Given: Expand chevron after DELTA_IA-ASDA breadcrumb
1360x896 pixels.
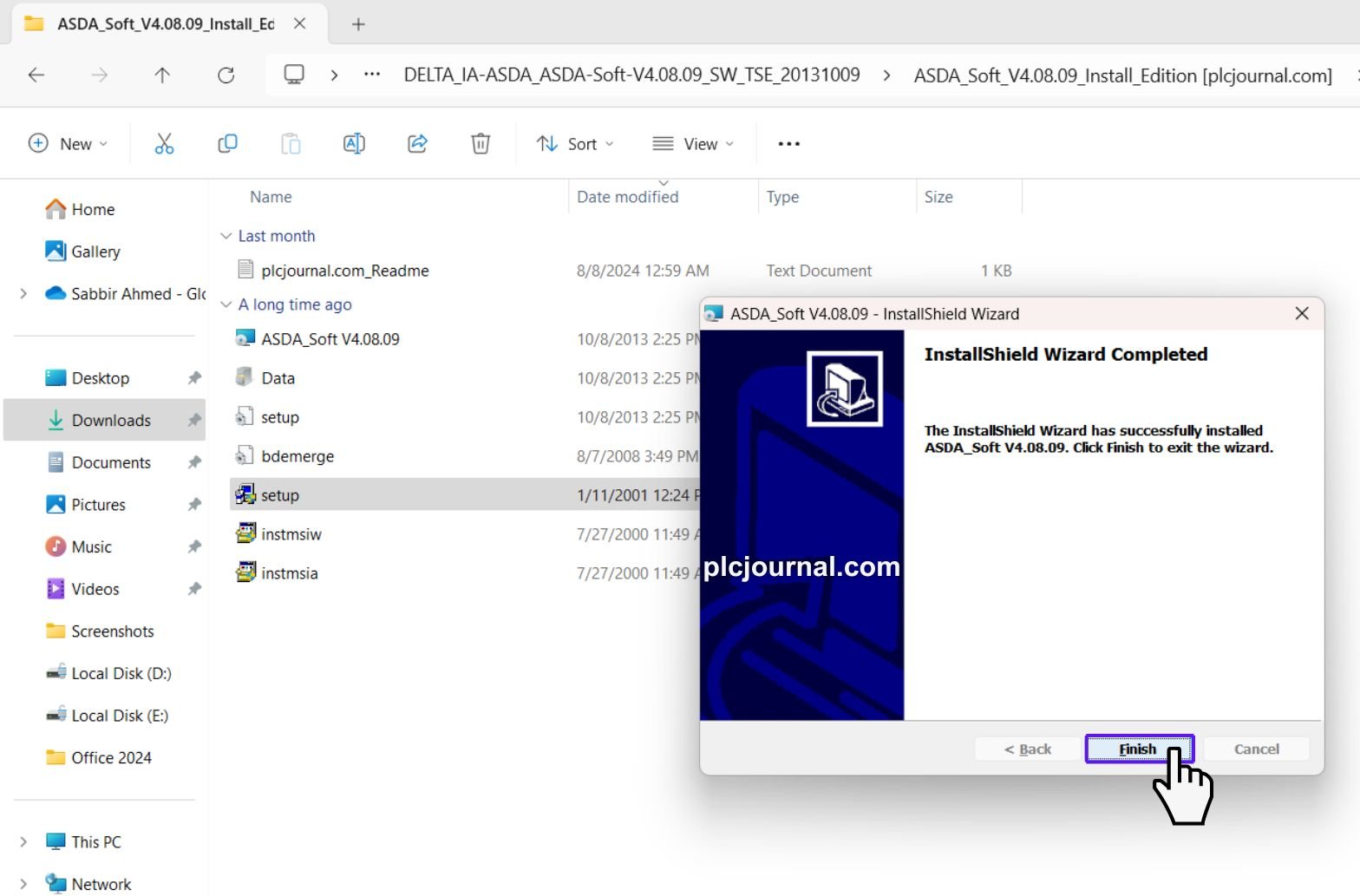Looking at the screenshot, I should pyautogui.click(x=886, y=75).
